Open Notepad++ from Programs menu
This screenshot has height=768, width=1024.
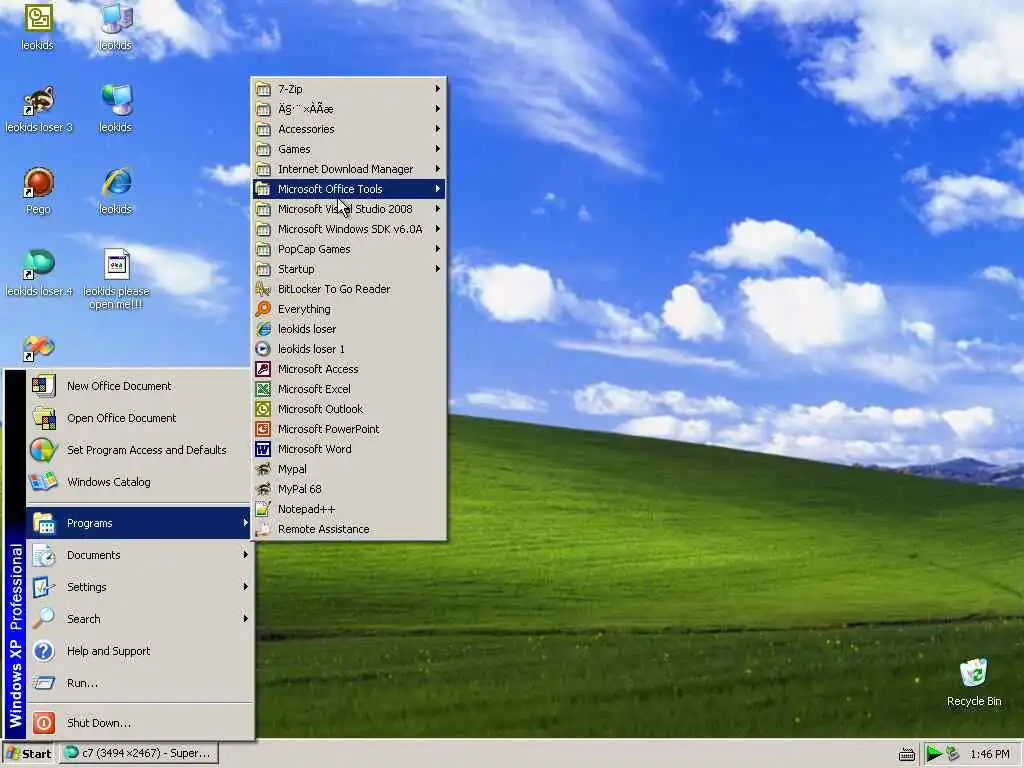tap(349, 509)
